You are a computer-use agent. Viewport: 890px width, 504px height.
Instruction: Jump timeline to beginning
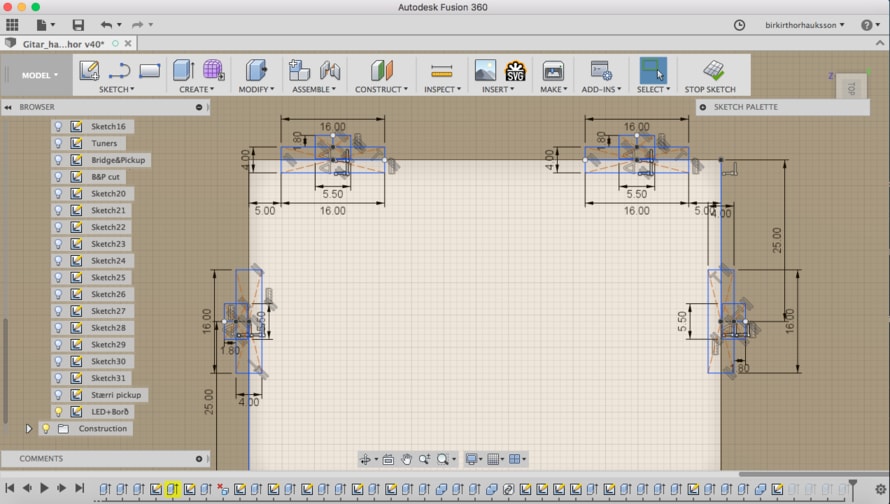click(x=10, y=488)
